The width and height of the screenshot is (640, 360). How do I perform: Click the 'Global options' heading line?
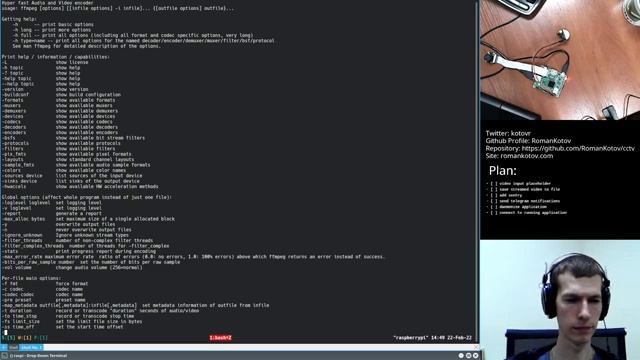coord(87,197)
